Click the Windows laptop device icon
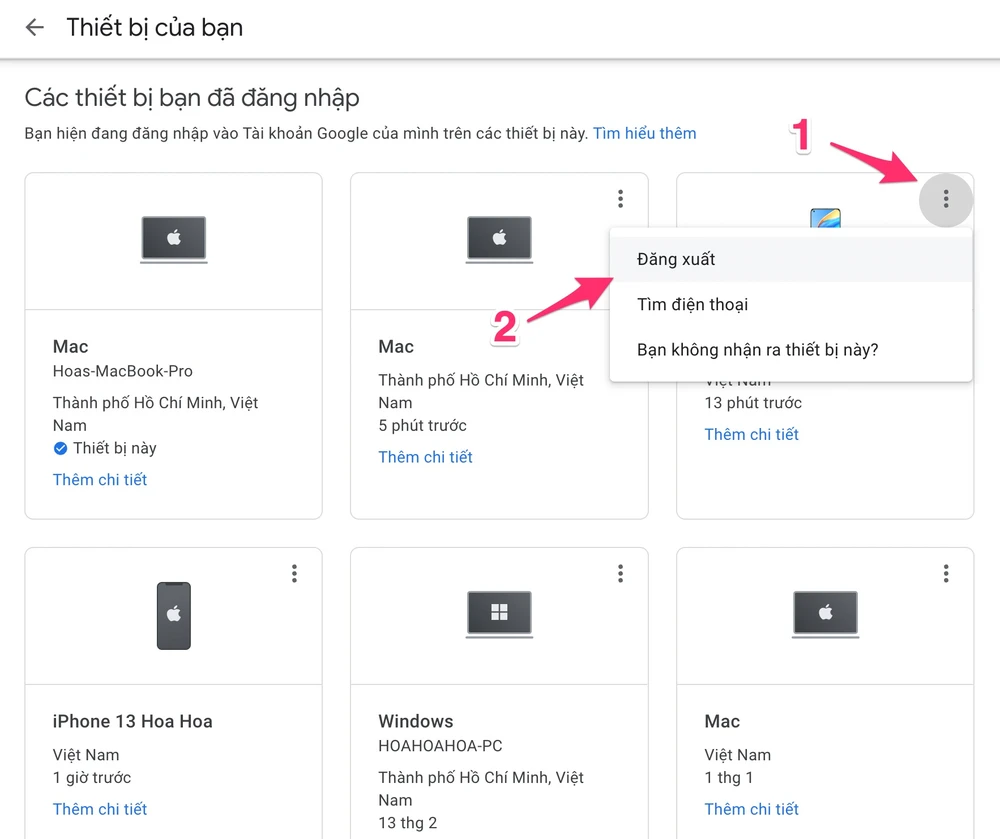The height and width of the screenshot is (839, 1000). pos(499,613)
